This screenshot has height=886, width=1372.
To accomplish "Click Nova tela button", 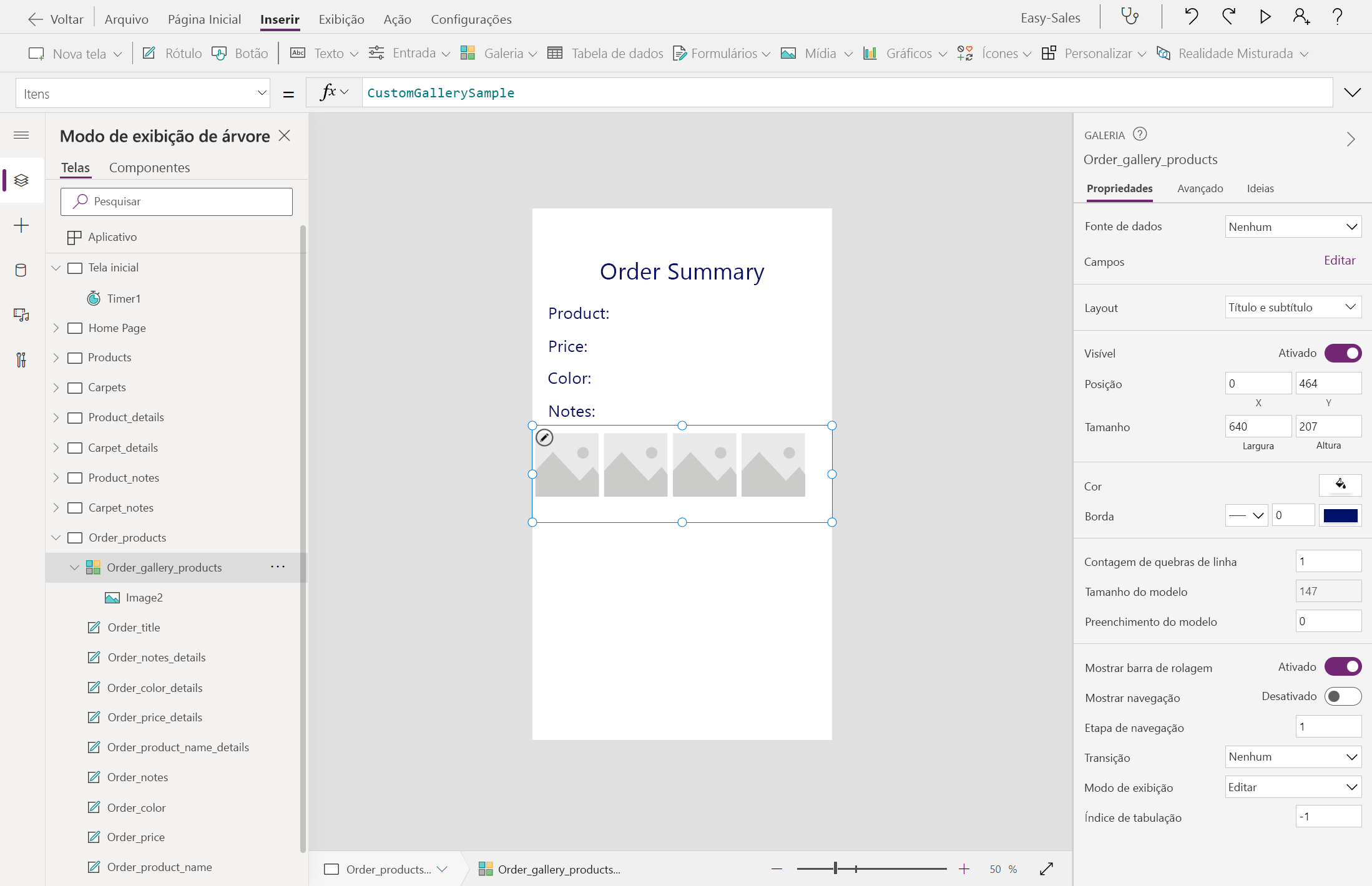I will (76, 54).
